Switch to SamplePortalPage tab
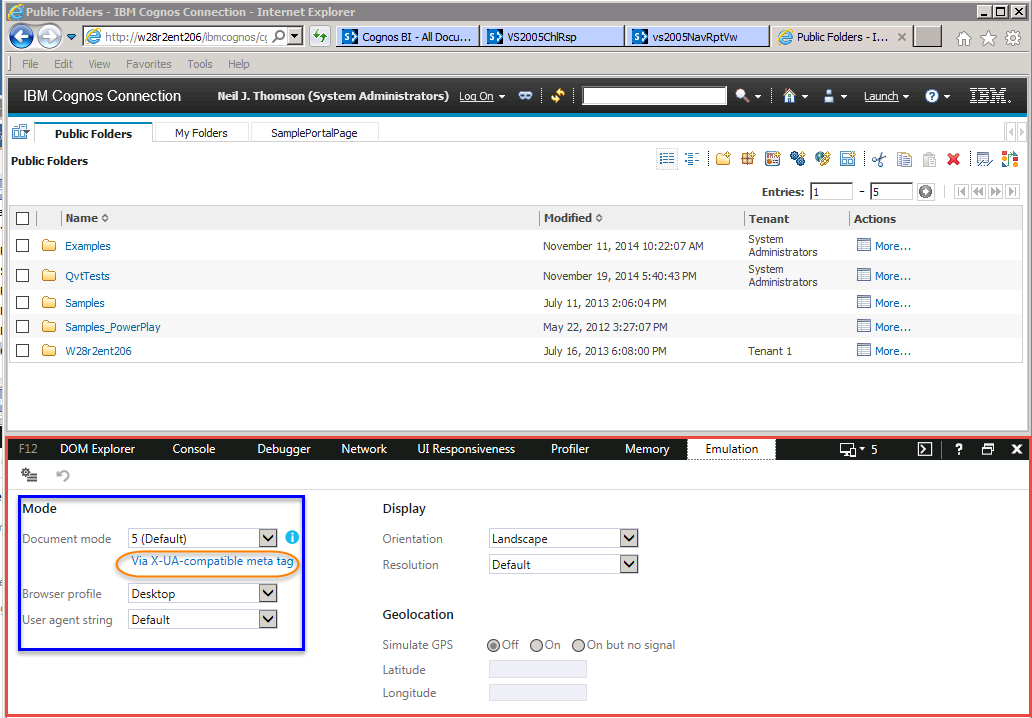The image size is (1032, 718). click(x=314, y=133)
